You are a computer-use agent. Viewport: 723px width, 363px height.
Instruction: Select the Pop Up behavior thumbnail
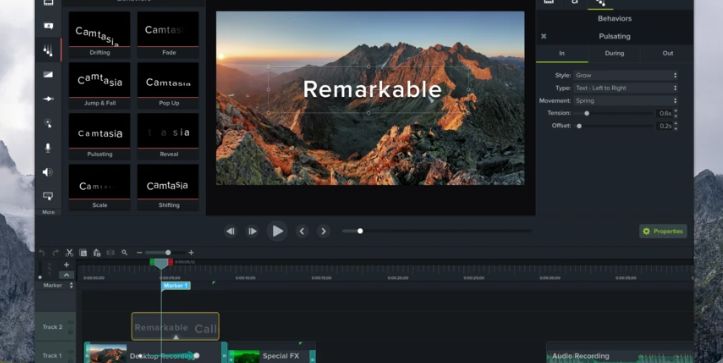click(168, 85)
